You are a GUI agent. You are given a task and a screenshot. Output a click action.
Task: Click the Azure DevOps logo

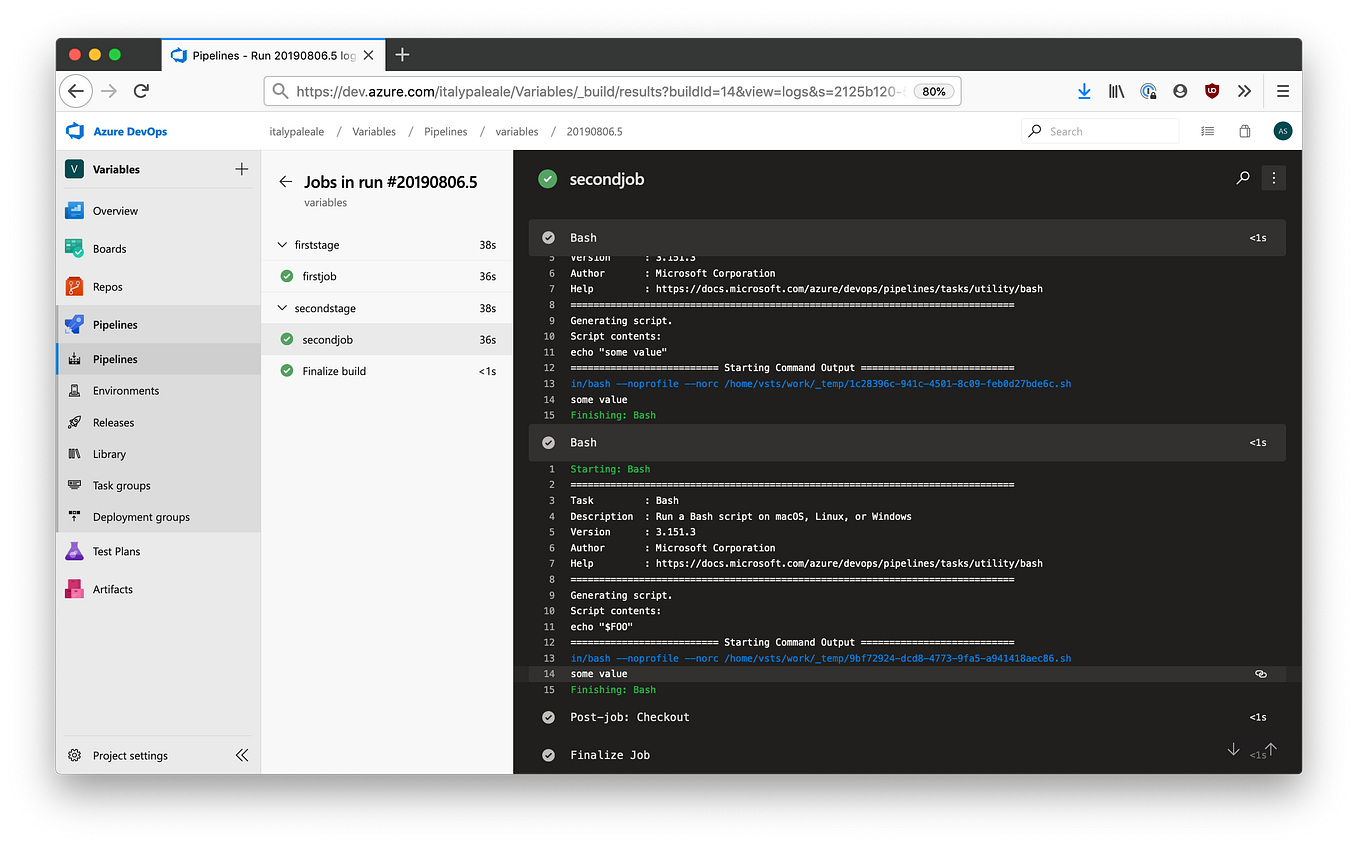pos(75,131)
